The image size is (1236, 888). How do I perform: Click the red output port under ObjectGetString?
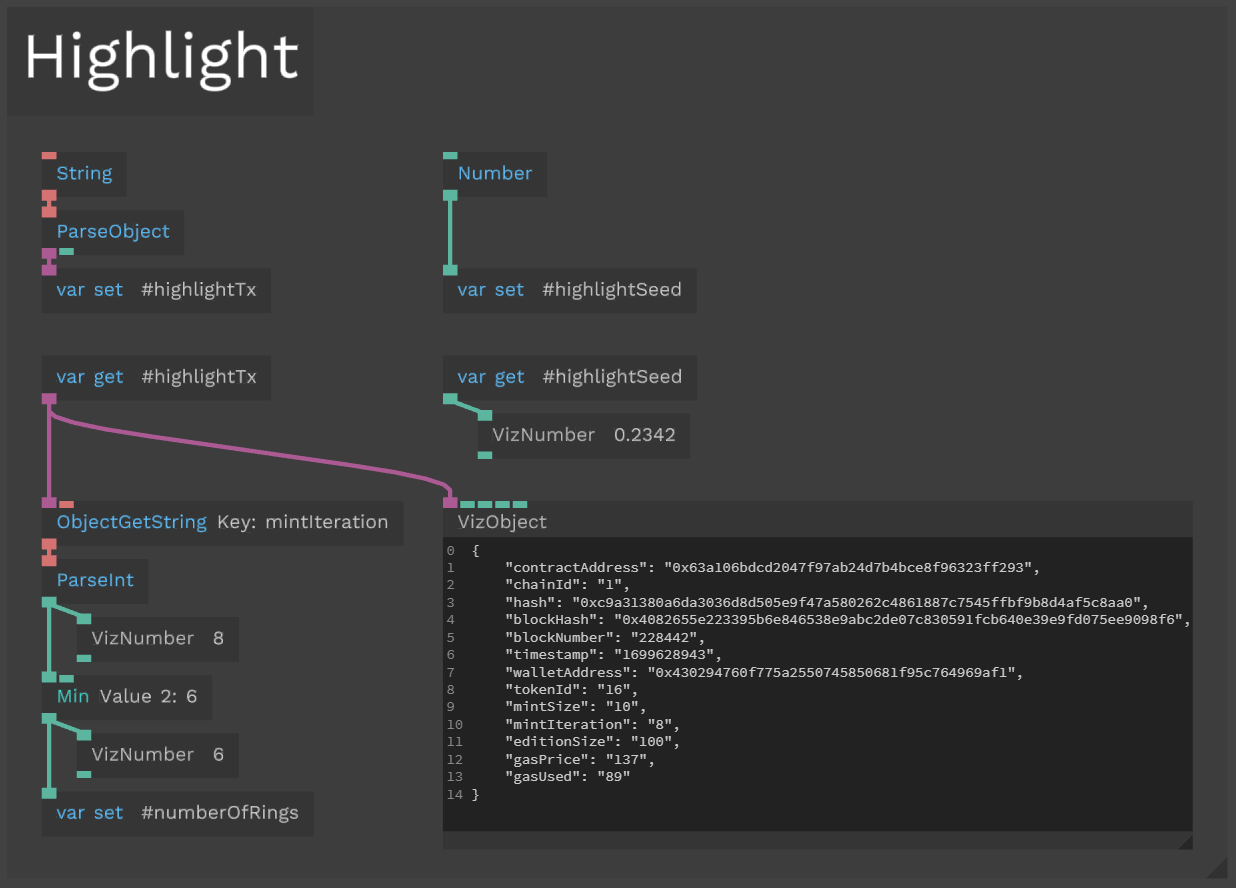click(x=49, y=545)
